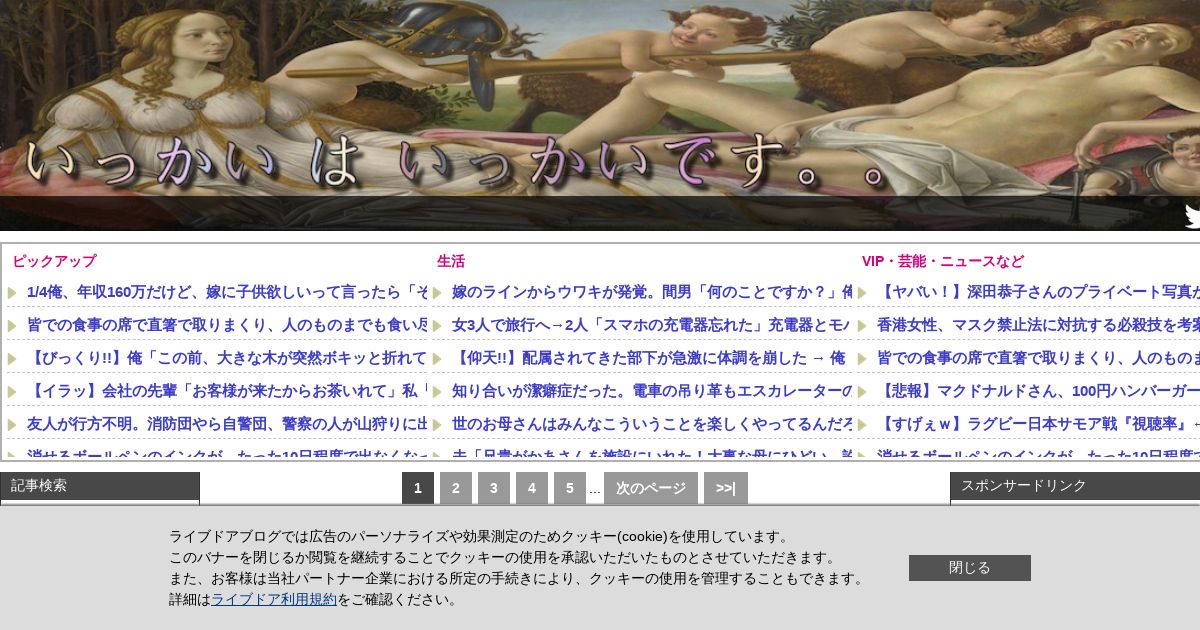This screenshot has height=630, width=1200.
Task: Jump to last page with >>| button
Action: 726,488
